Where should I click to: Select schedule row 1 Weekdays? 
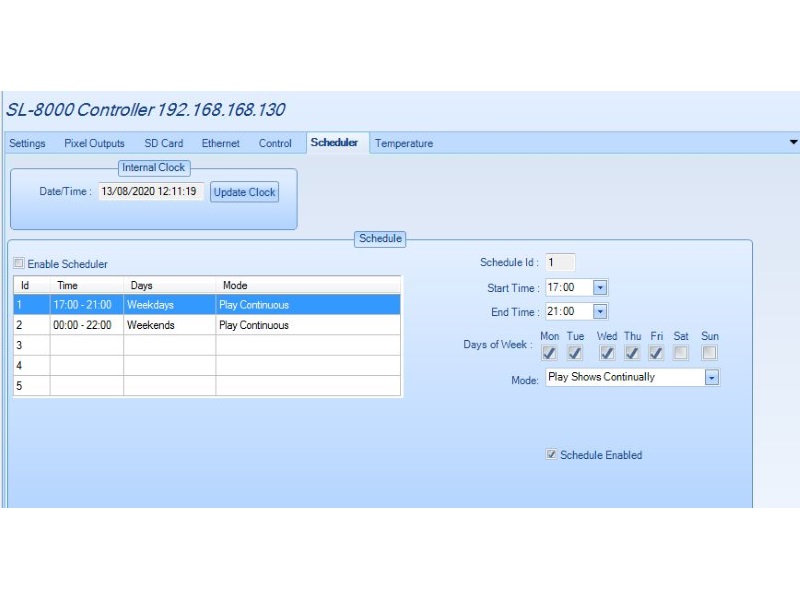pos(207,305)
